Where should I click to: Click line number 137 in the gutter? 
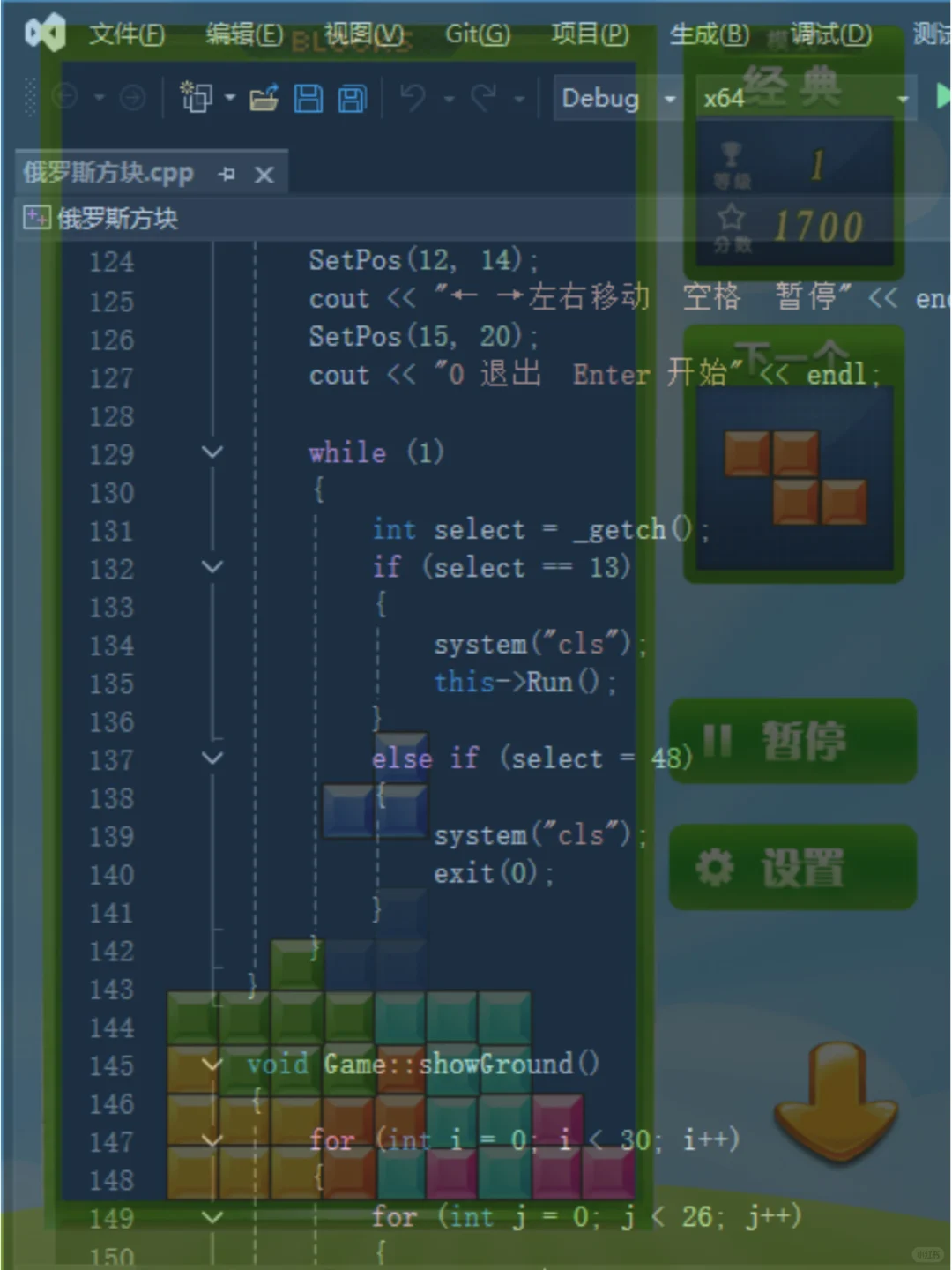111,759
